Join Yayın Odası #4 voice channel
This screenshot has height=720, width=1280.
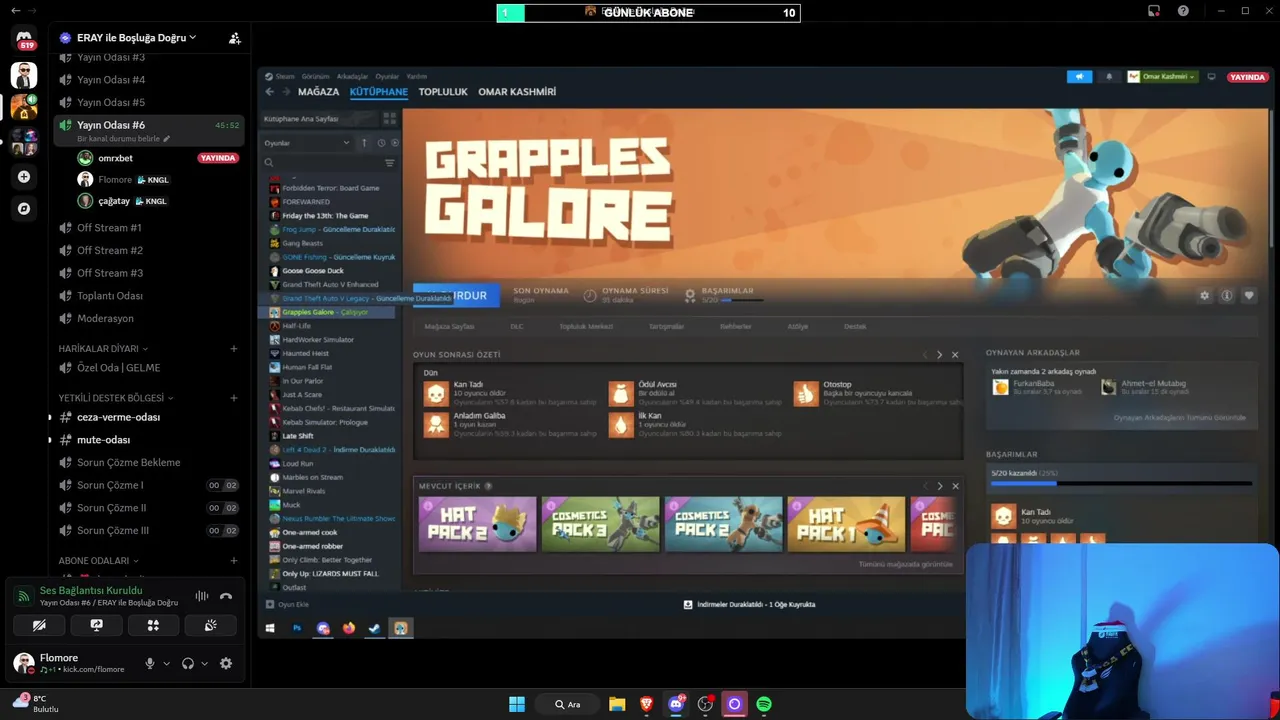point(148,80)
